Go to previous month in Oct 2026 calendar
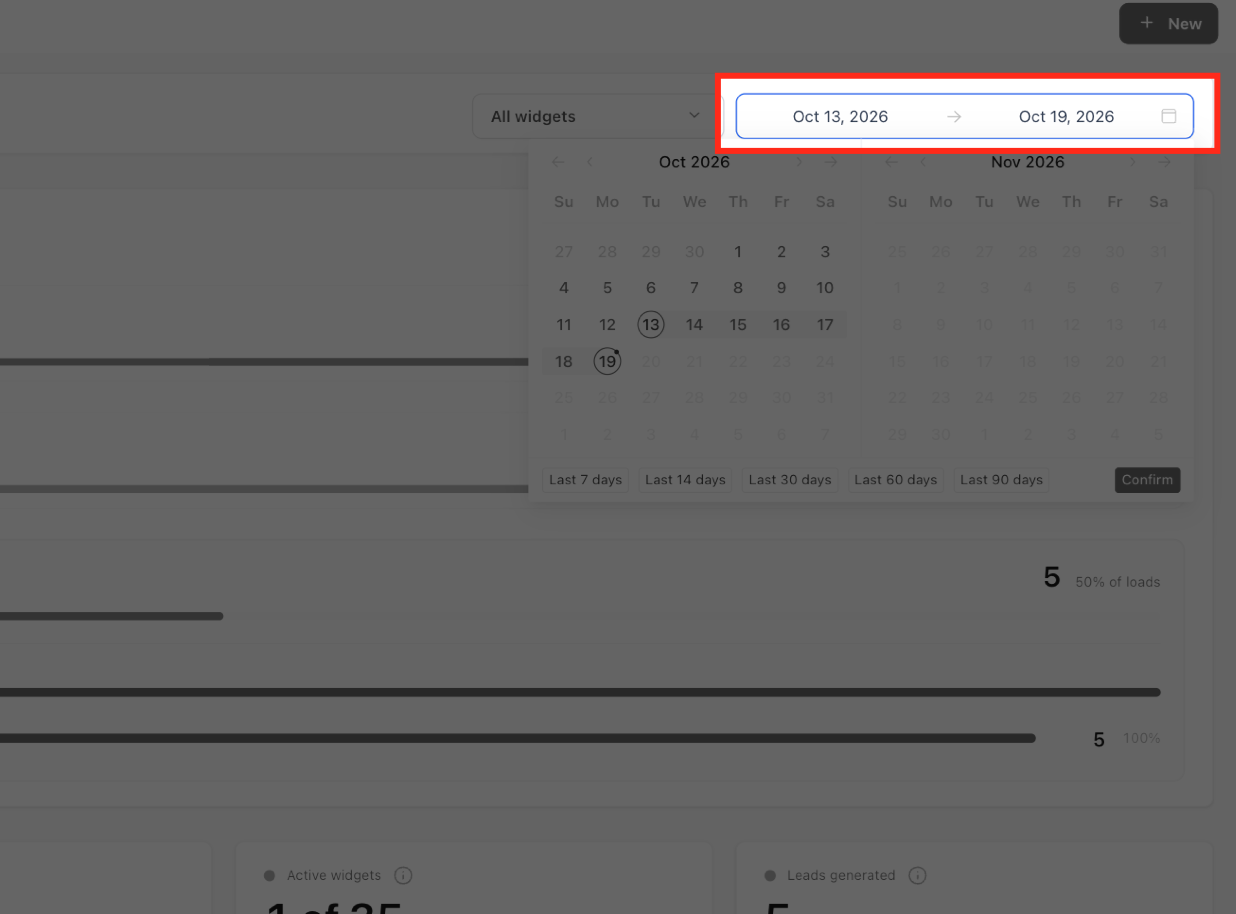The height and width of the screenshot is (914, 1236). [590, 162]
